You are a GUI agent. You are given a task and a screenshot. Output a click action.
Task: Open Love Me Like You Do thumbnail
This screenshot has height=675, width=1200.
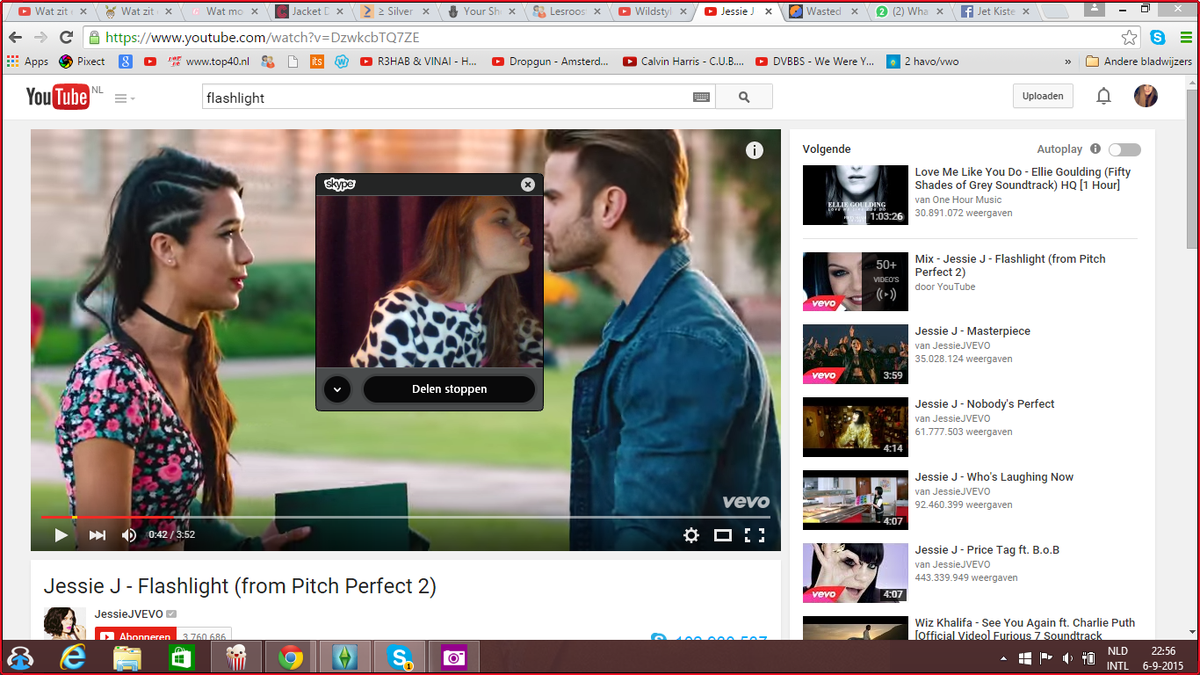tap(855, 195)
